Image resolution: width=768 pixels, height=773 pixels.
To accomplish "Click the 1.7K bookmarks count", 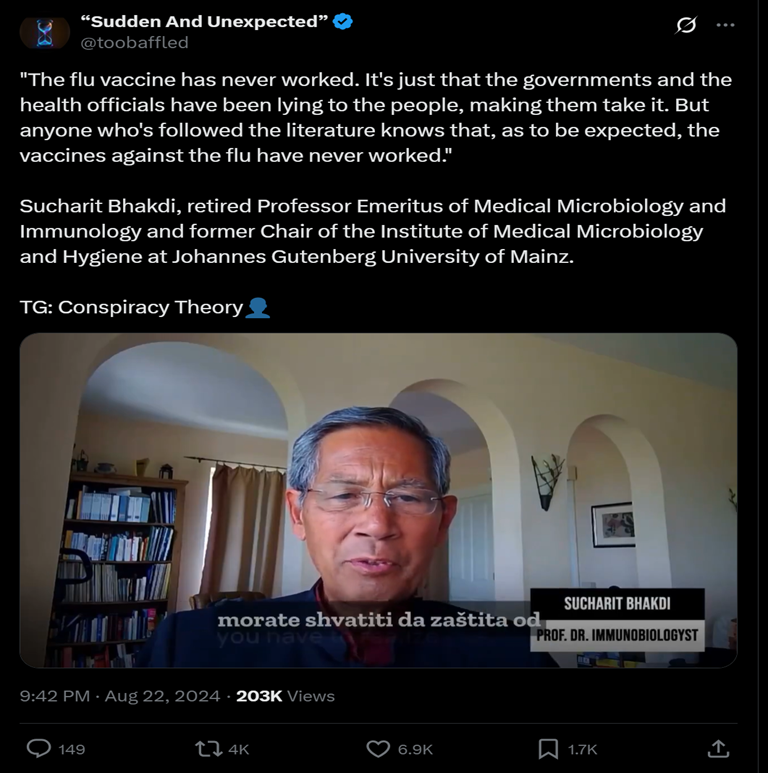I will point(583,749).
